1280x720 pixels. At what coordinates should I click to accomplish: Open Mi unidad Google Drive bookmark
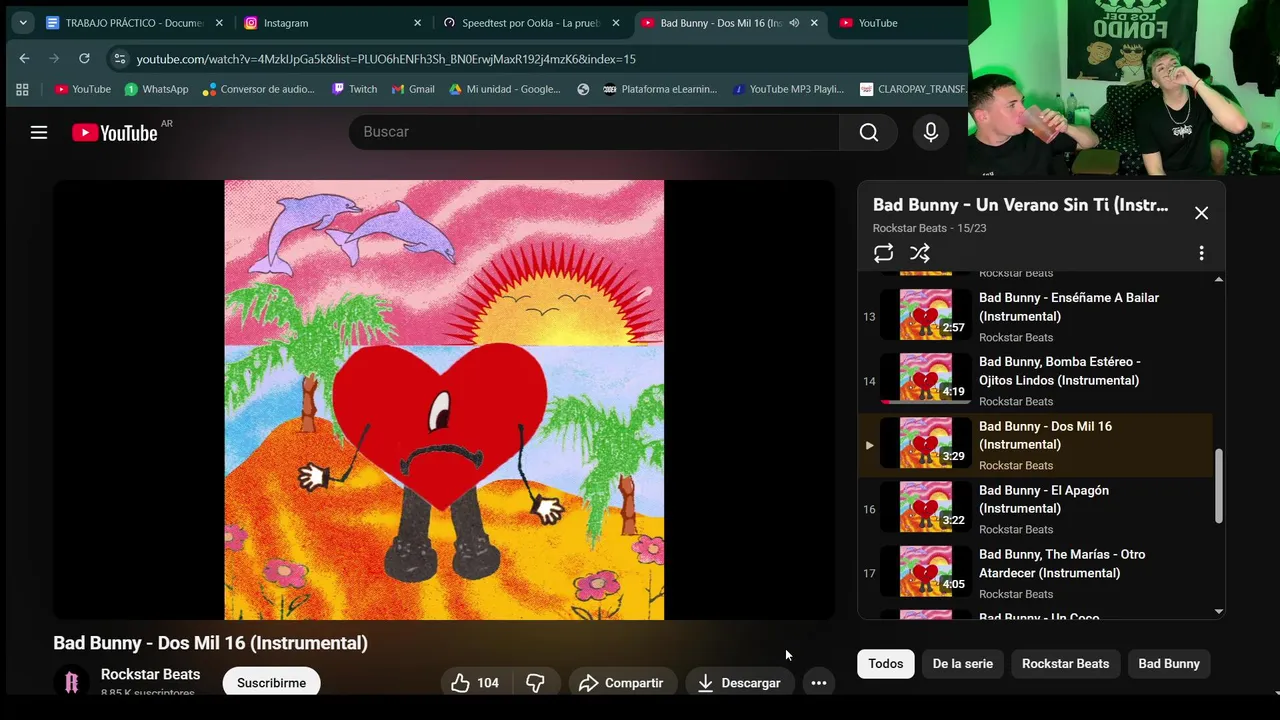505,89
